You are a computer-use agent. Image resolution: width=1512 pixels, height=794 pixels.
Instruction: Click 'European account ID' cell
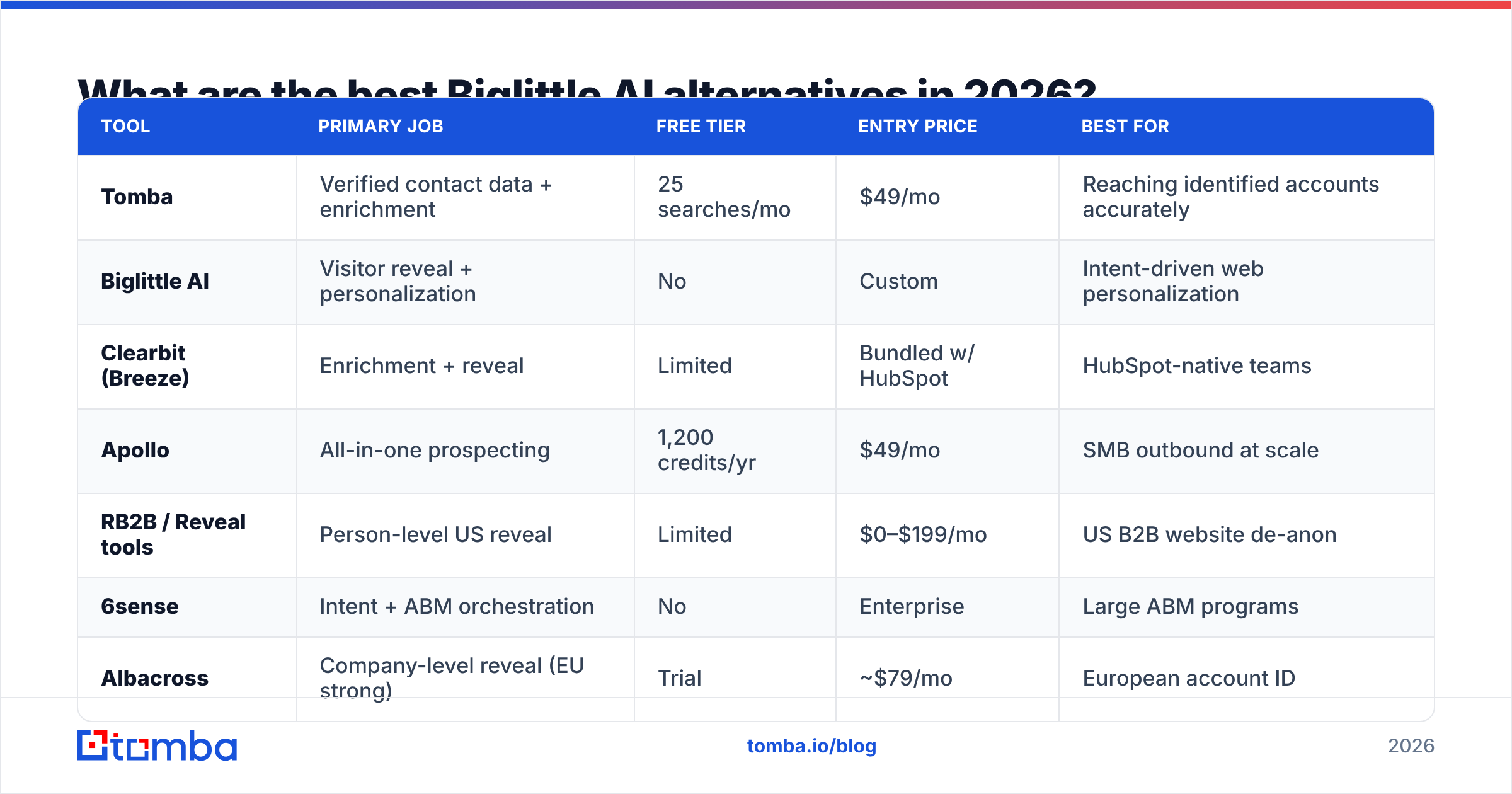(1247, 678)
